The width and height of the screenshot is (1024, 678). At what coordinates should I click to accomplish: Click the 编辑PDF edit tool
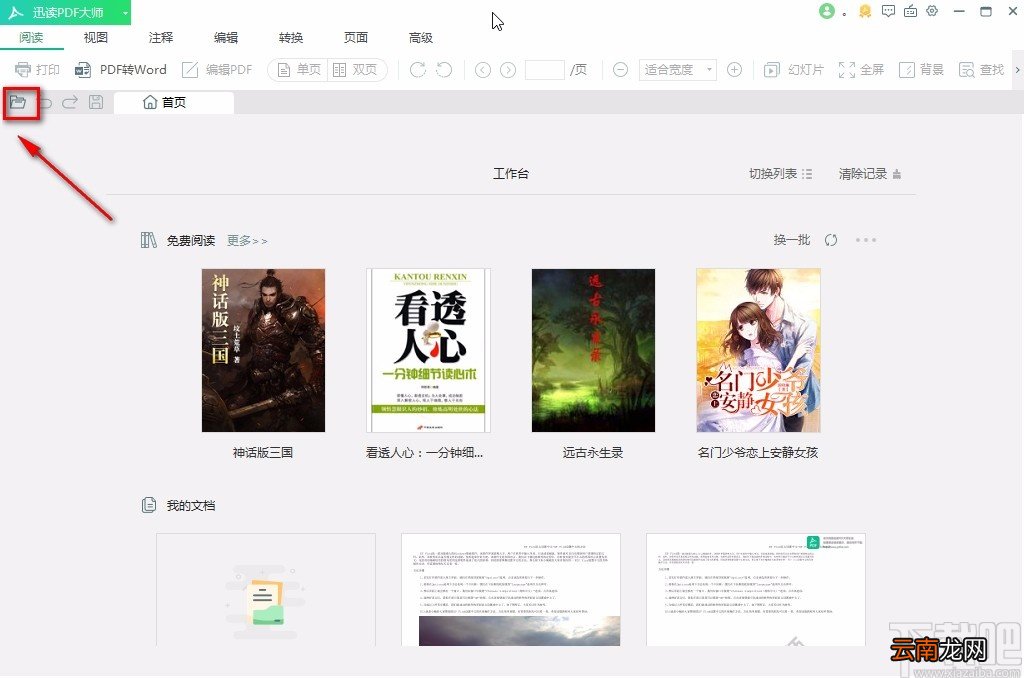point(217,69)
